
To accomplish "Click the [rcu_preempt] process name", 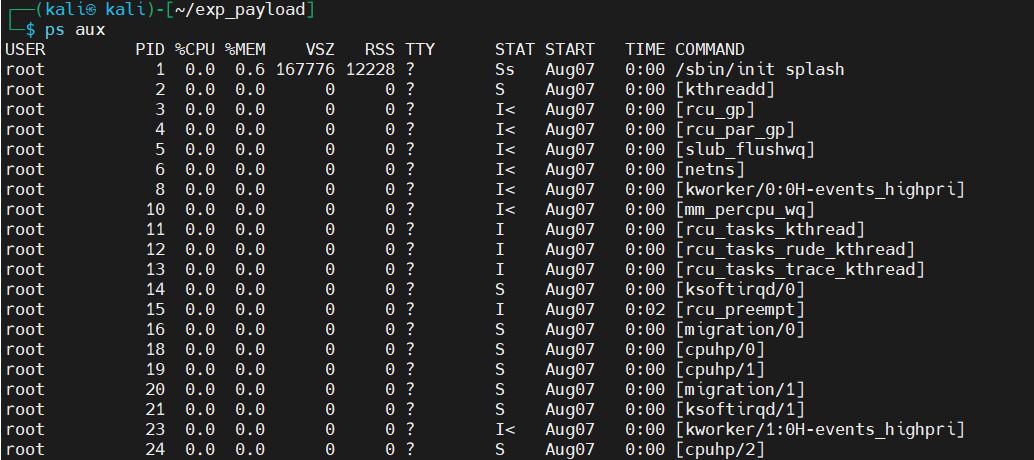I will pyautogui.click(x=740, y=310).
